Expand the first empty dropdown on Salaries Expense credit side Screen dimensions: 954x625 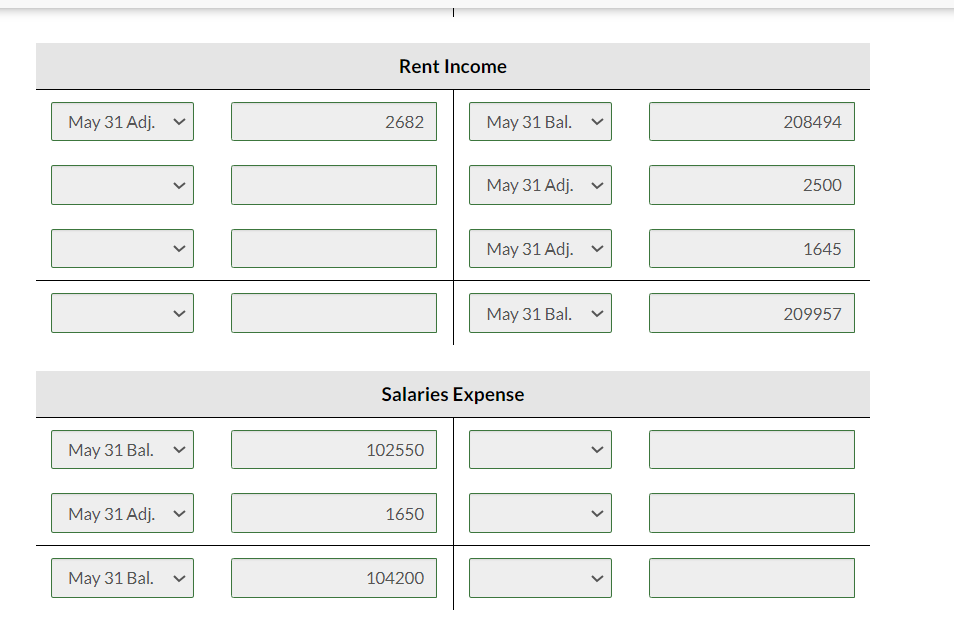click(x=540, y=449)
